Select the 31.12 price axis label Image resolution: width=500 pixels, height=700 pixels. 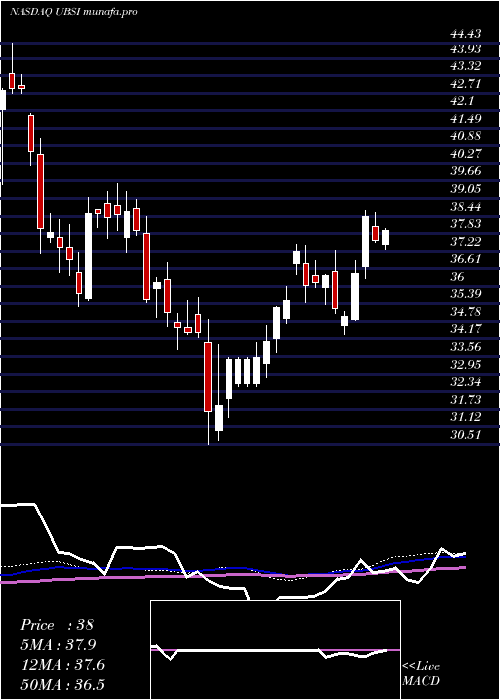click(x=466, y=417)
